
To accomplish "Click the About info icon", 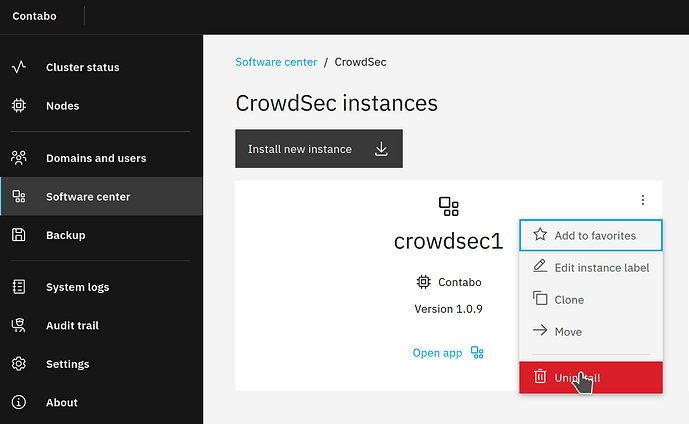I will click(18, 402).
